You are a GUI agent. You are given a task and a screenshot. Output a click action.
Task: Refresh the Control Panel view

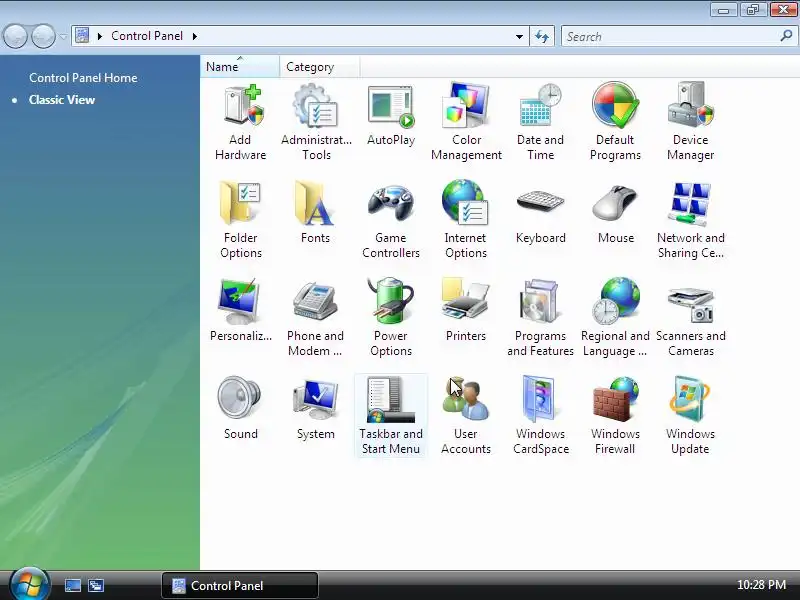pyautogui.click(x=542, y=37)
